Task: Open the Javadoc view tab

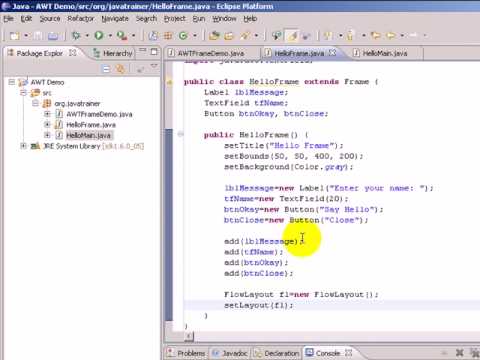Action: pyautogui.click(x=230, y=353)
